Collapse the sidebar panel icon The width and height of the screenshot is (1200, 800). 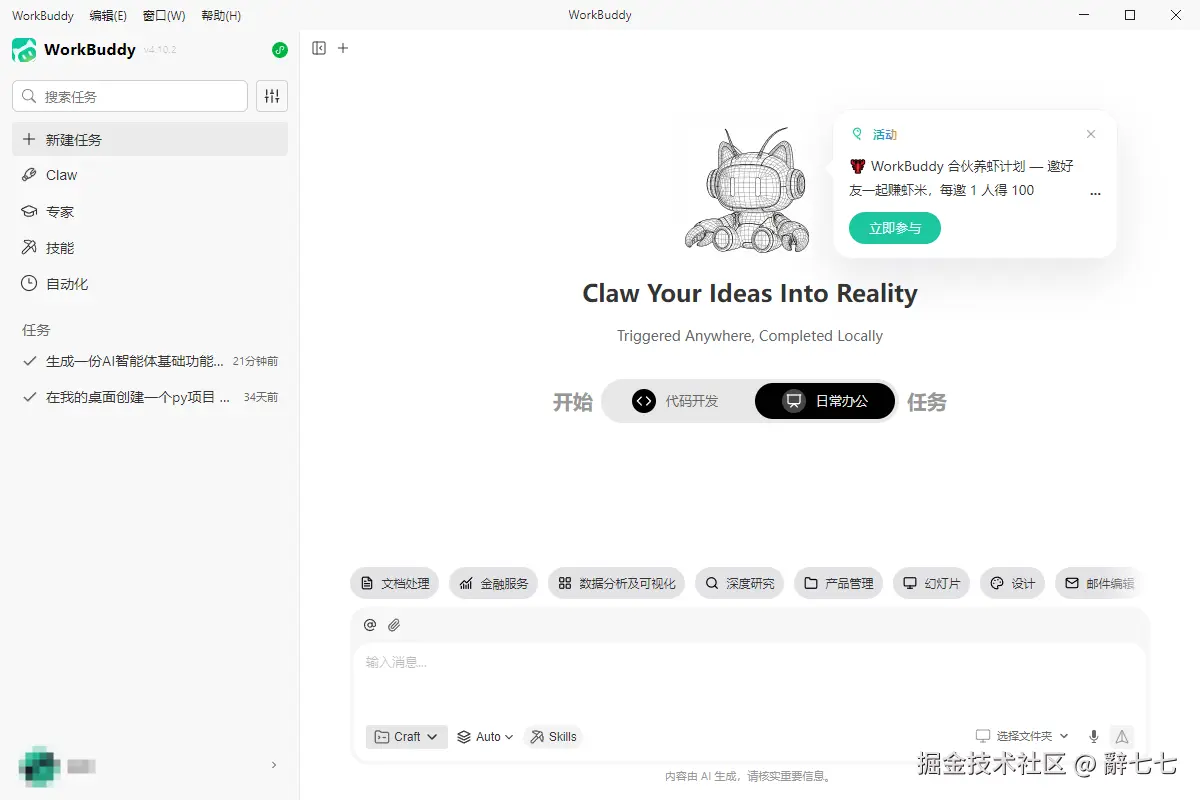(319, 48)
